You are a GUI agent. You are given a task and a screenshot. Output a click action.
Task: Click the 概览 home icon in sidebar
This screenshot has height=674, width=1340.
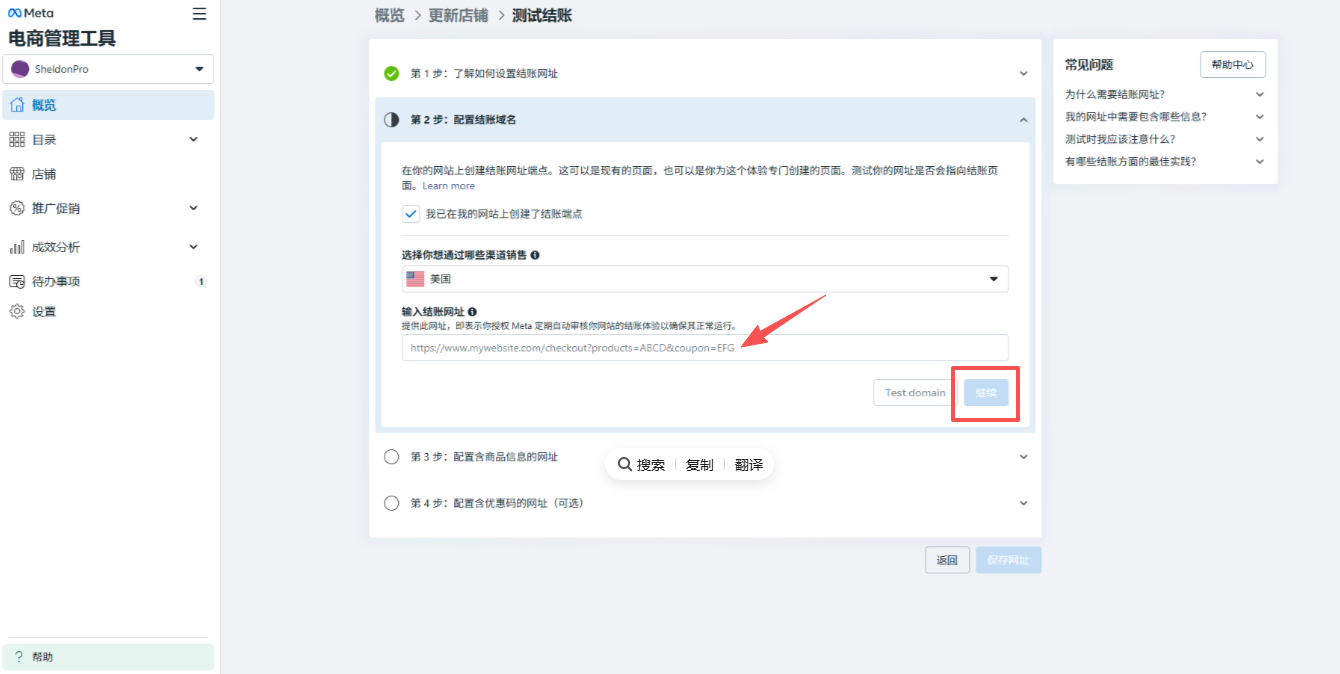[x=17, y=105]
